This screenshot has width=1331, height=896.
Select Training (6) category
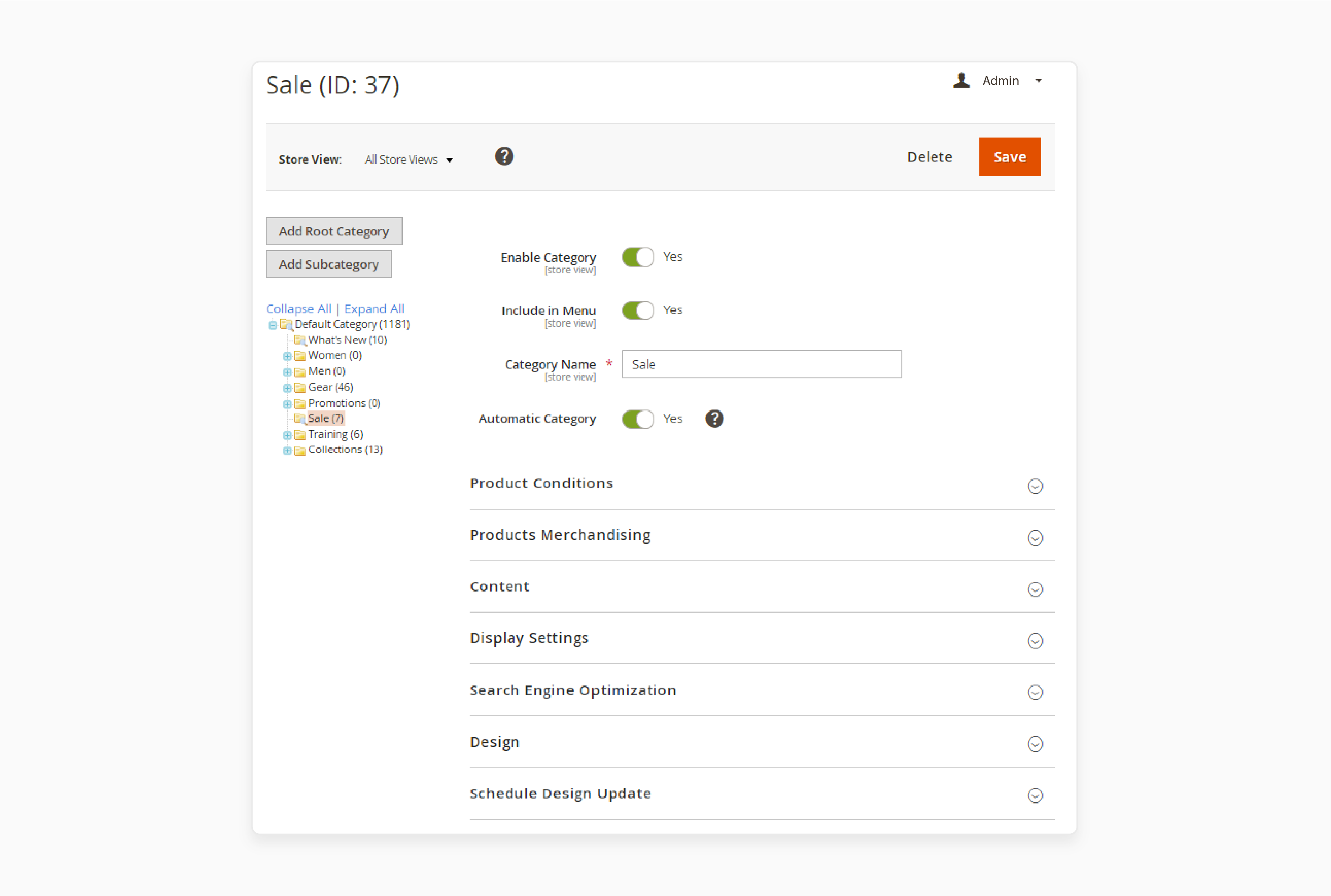click(x=336, y=434)
